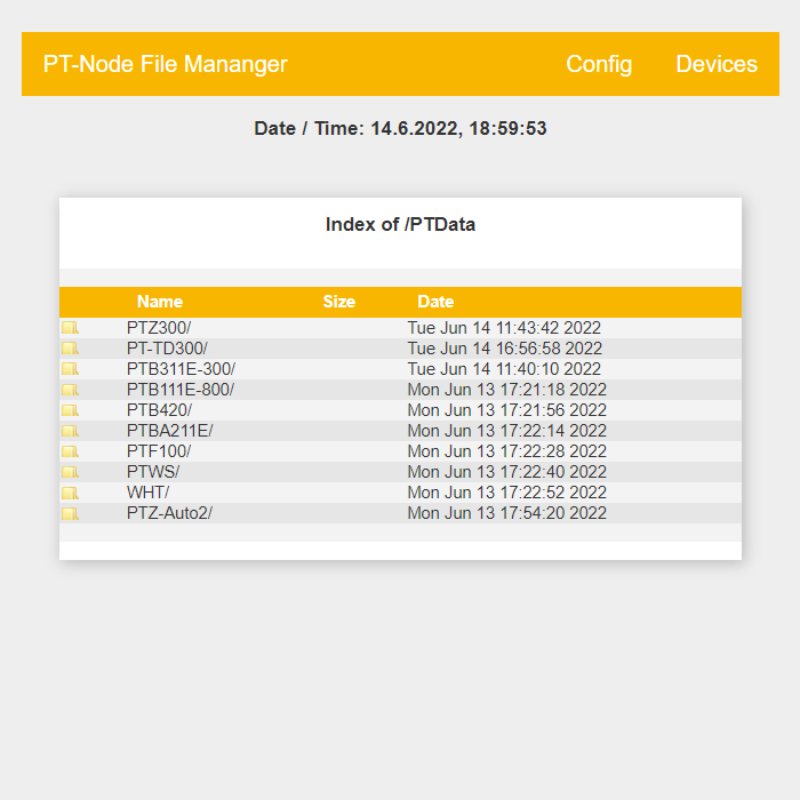This screenshot has height=800, width=800.
Task: Open the PT-TD300/ directory link
Action: (167, 349)
